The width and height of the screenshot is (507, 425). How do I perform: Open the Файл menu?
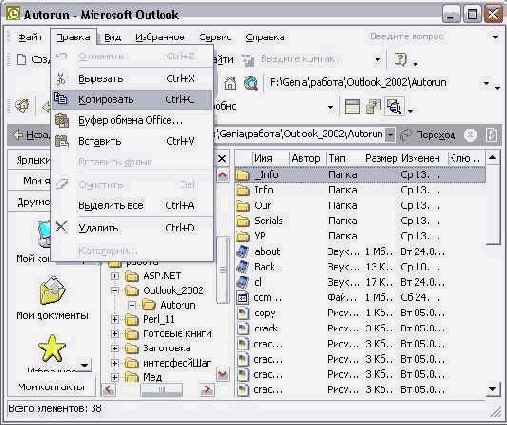(29, 37)
